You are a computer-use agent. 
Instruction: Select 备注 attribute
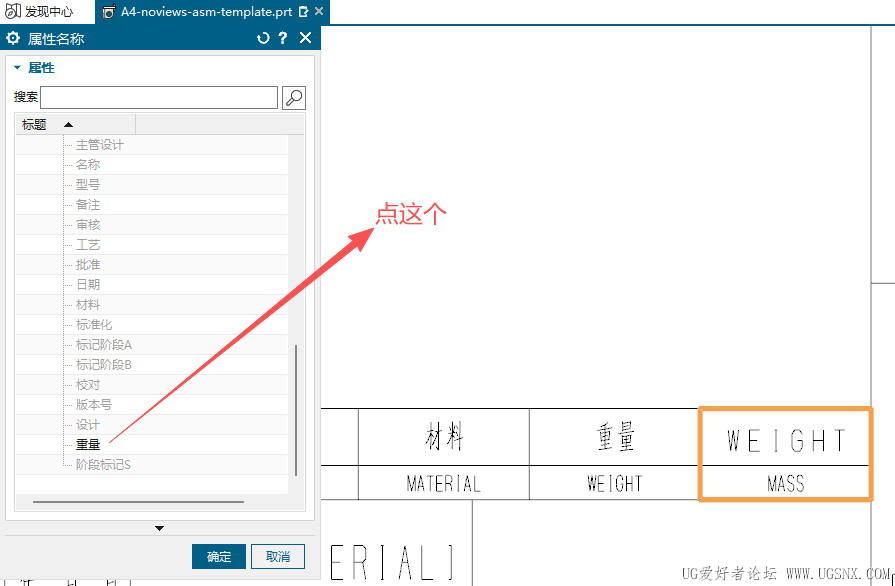click(88, 205)
